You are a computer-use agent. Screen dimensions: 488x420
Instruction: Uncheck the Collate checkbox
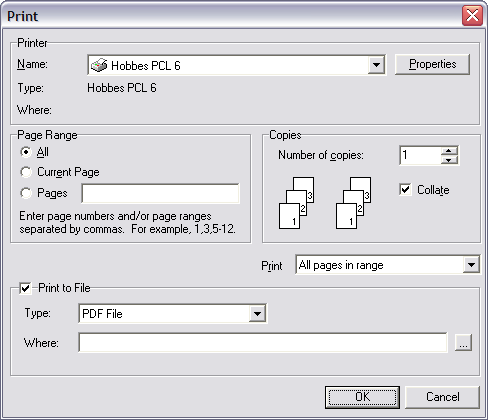click(405, 190)
